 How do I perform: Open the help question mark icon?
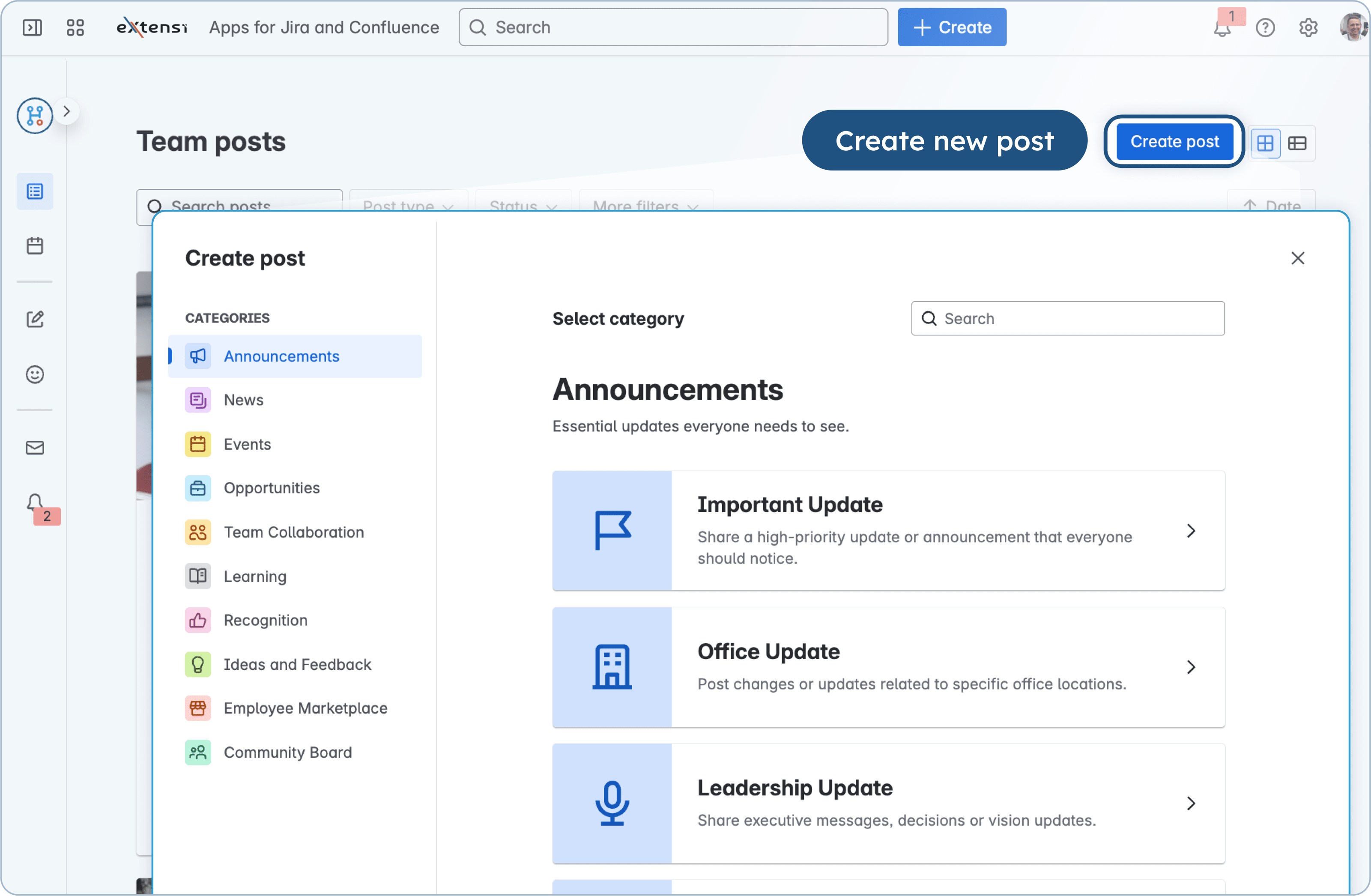(1265, 28)
